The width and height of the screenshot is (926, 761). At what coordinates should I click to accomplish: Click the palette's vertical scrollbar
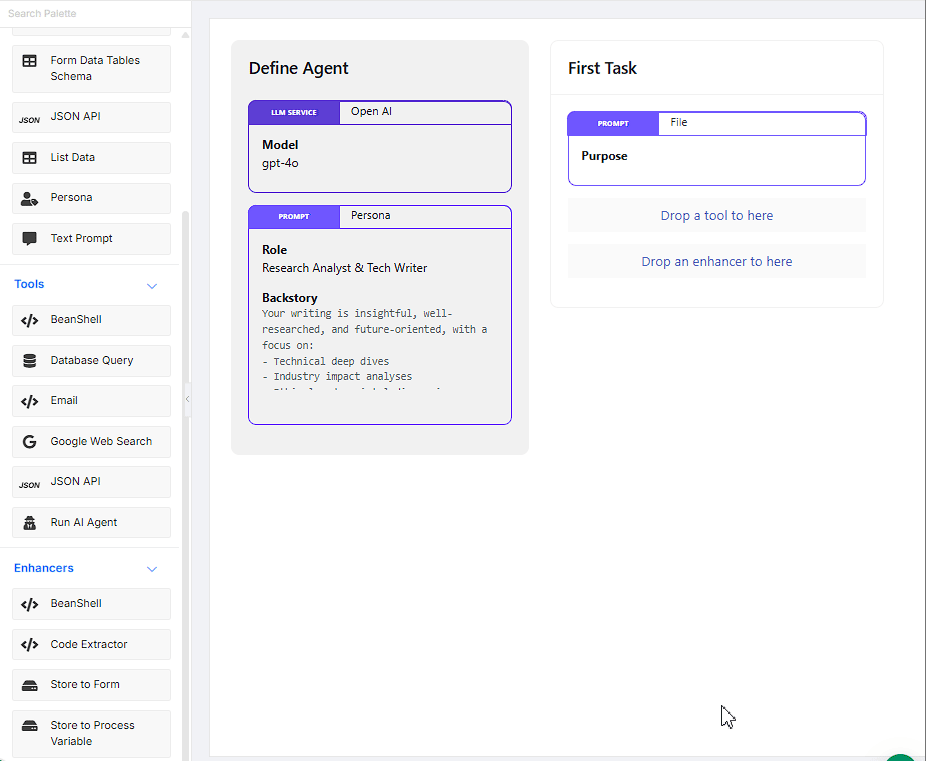pyautogui.click(x=185, y=400)
